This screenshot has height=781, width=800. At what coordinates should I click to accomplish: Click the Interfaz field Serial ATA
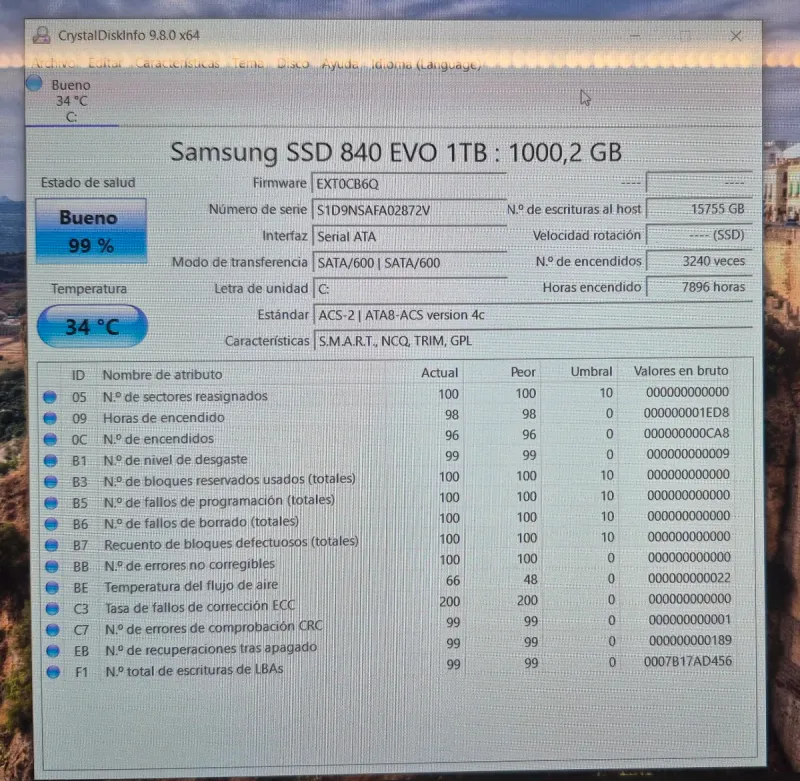click(x=409, y=237)
